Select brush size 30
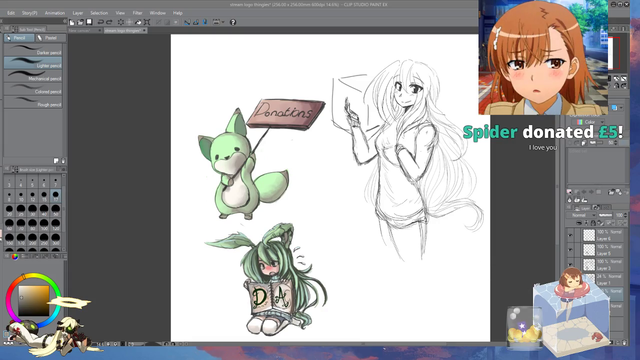The image size is (640, 360). [33, 211]
